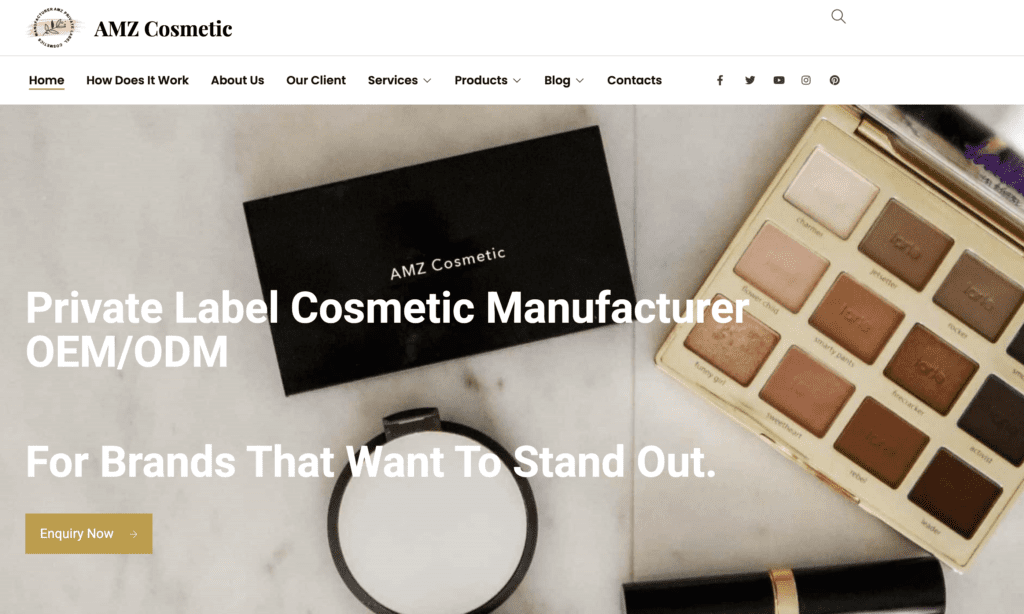Click the black AMZ Cosmetic box in banner
This screenshot has height=614, width=1024.
click(439, 260)
